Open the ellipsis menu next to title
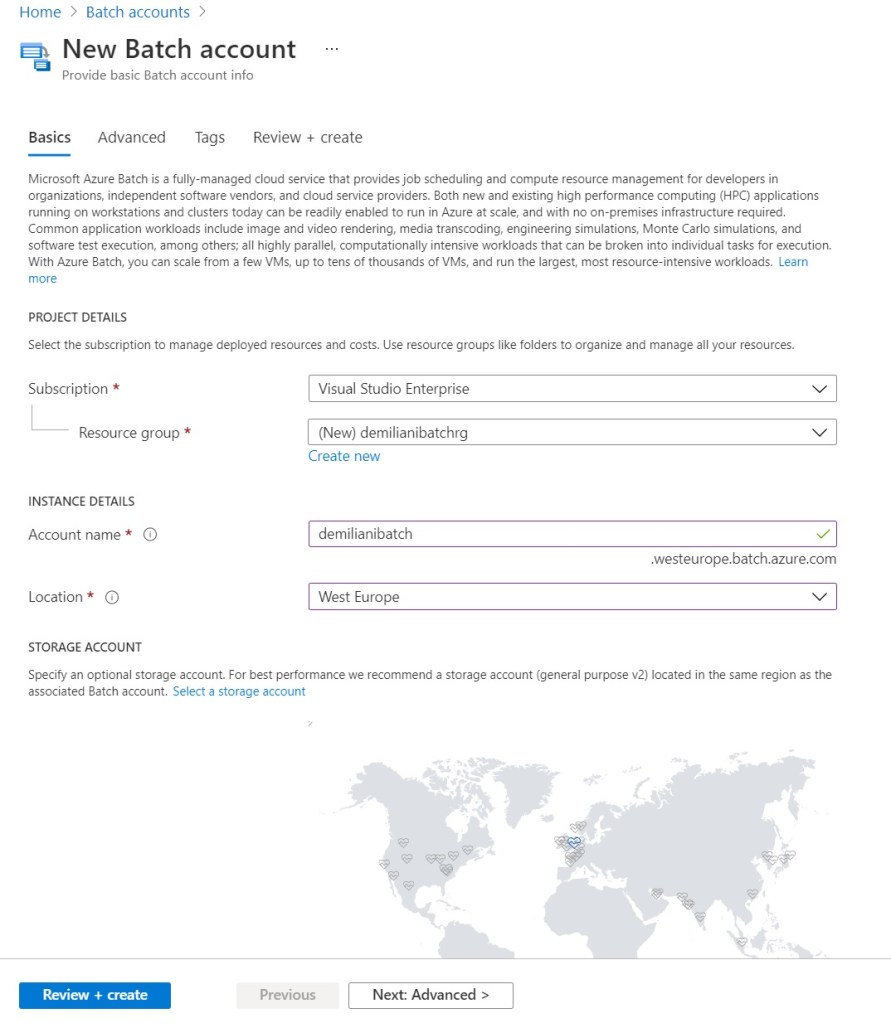 332,49
